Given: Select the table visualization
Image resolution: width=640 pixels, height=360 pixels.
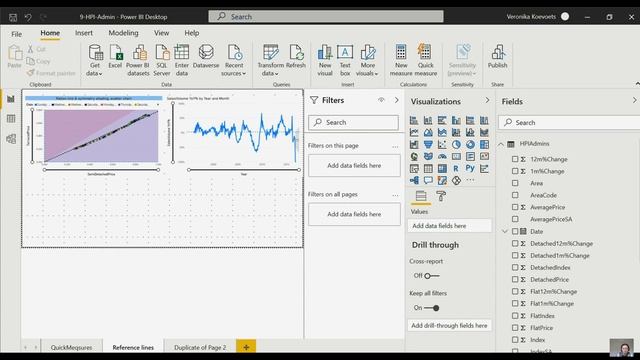Looking at the screenshot, I should pyautogui.click(x=428, y=168).
